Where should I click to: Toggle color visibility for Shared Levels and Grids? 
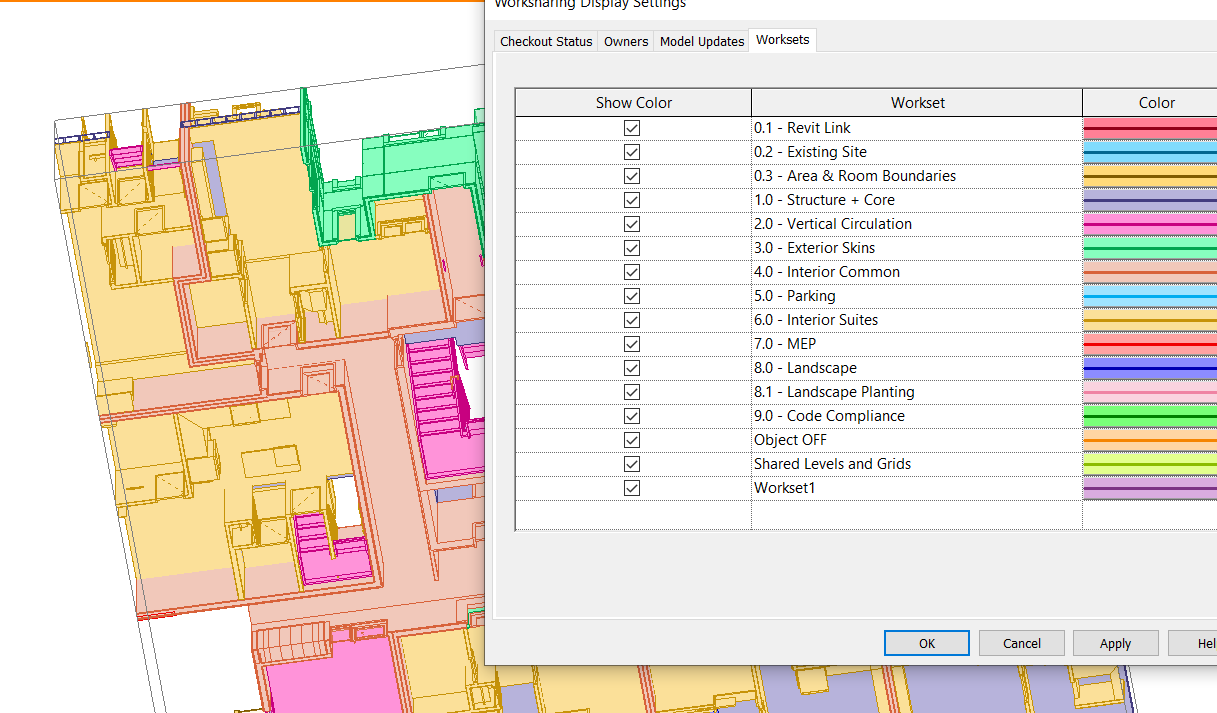pyautogui.click(x=631, y=463)
